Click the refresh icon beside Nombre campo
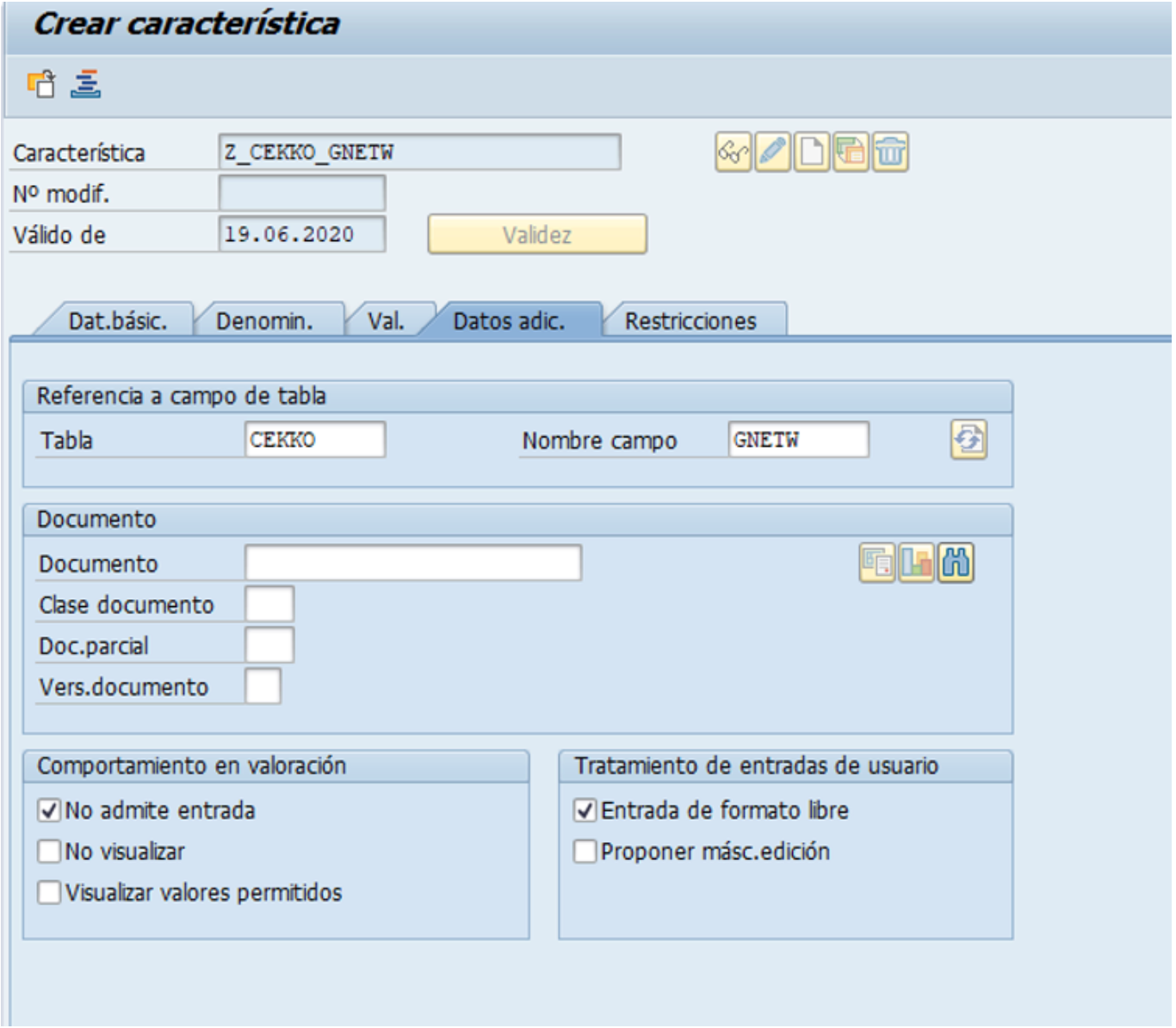 pyautogui.click(x=969, y=440)
